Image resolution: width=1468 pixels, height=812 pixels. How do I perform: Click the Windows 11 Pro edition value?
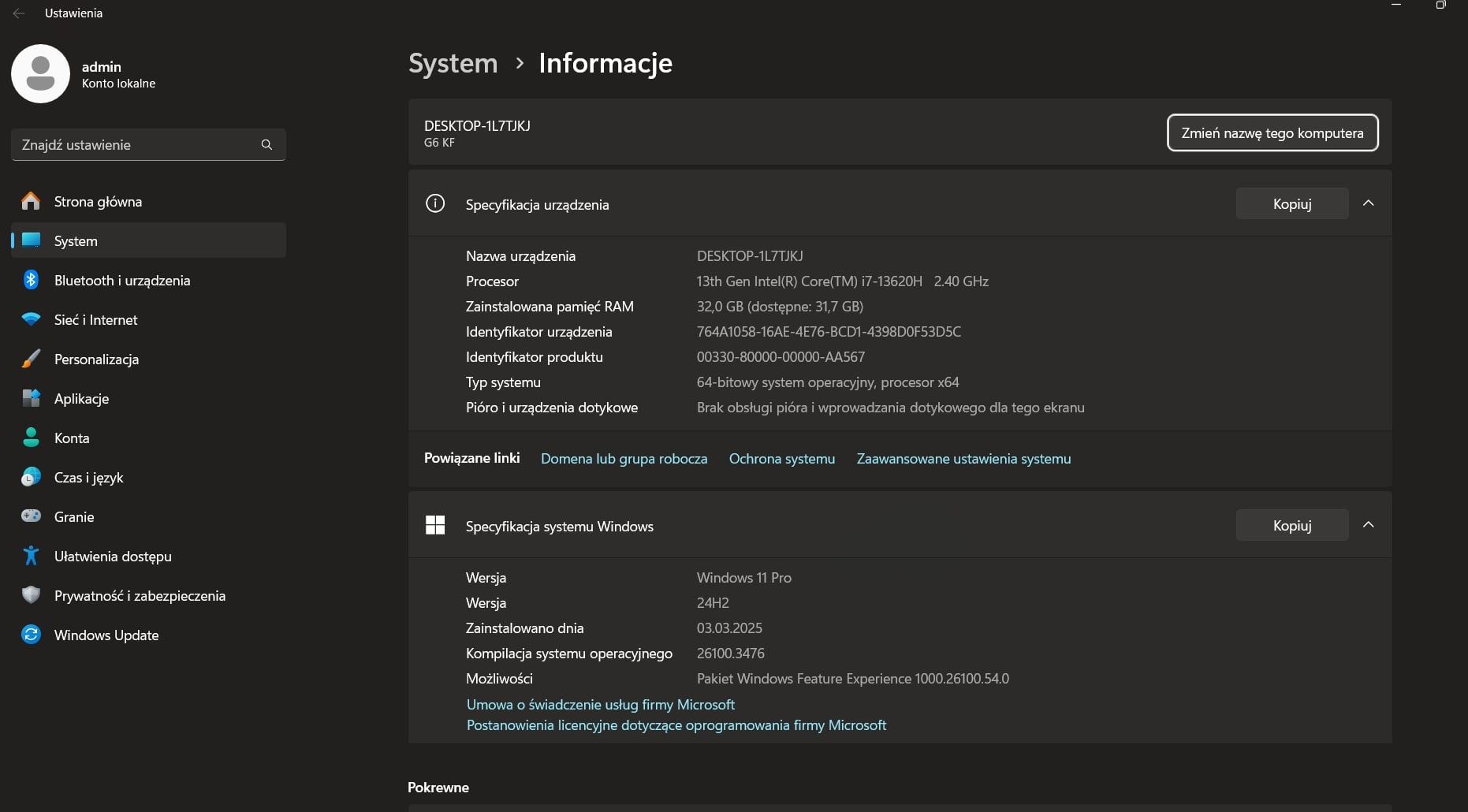coord(743,578)
